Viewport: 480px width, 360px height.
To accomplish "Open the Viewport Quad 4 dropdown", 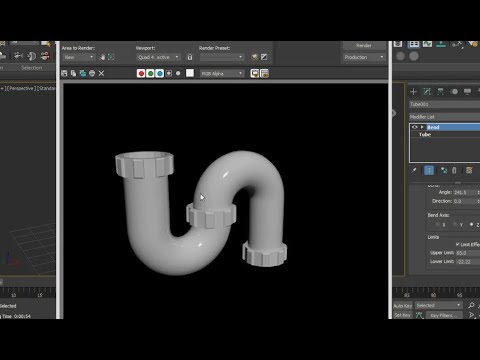I will pos(159,57).
